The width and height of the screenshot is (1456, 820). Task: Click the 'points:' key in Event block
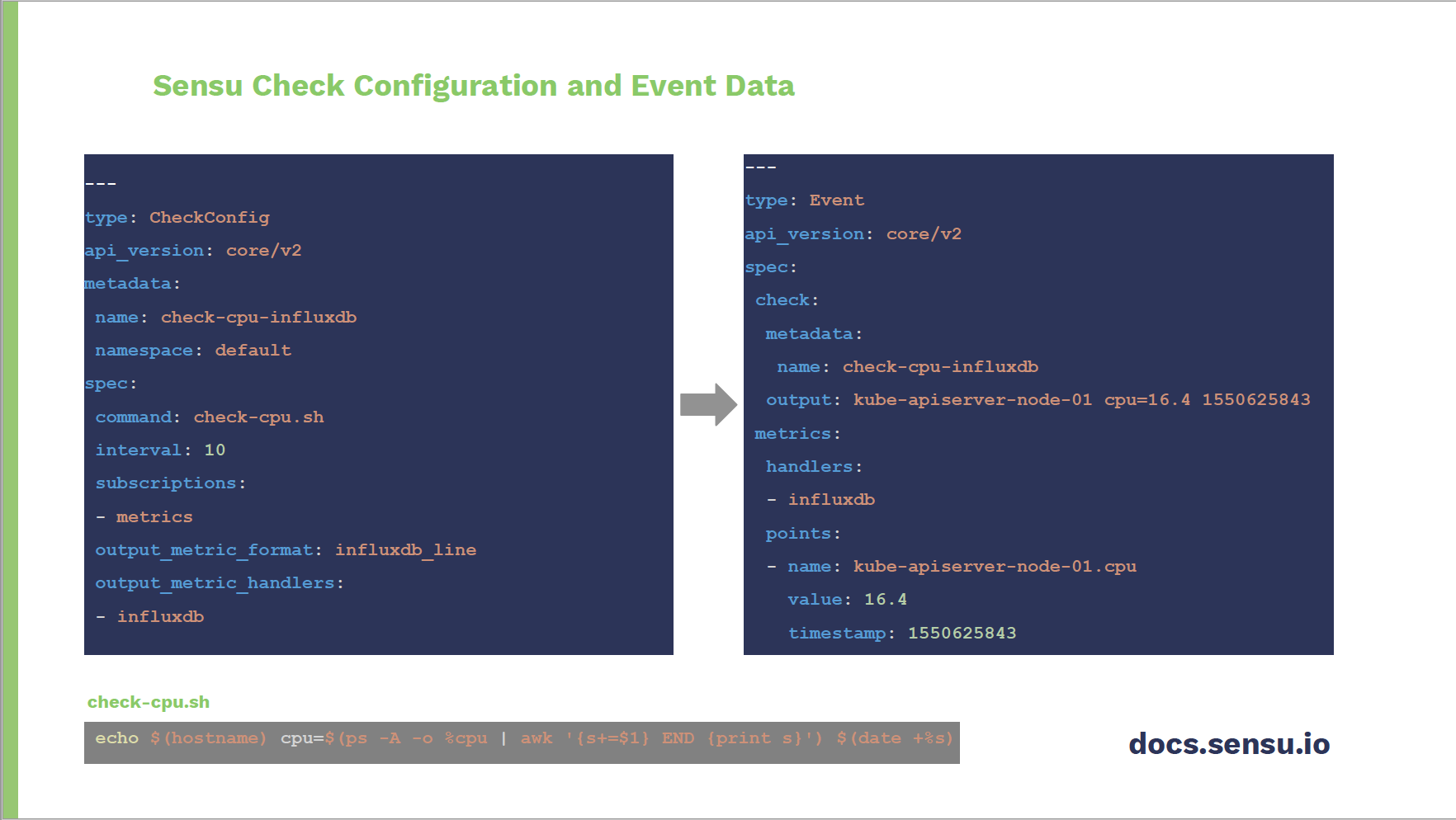tap(802, 534)
